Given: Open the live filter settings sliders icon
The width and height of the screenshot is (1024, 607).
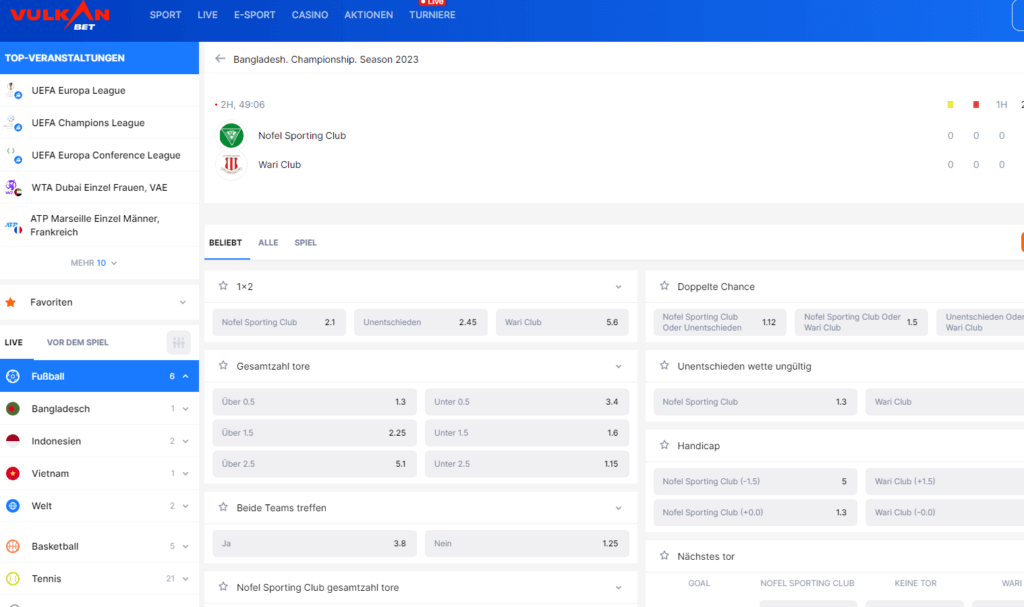Looking at the screenshot, I should click(178, 342).
